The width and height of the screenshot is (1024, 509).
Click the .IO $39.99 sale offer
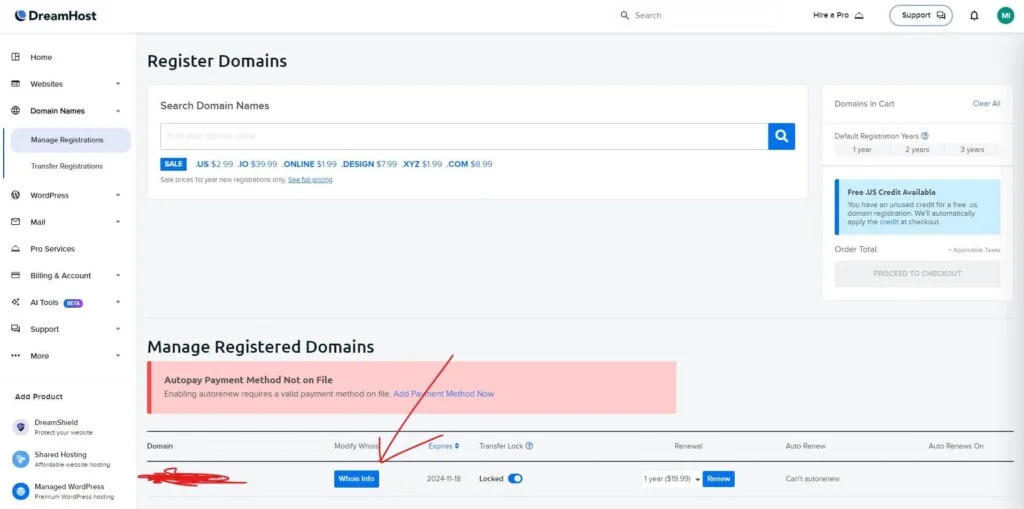tap(257, 164)
